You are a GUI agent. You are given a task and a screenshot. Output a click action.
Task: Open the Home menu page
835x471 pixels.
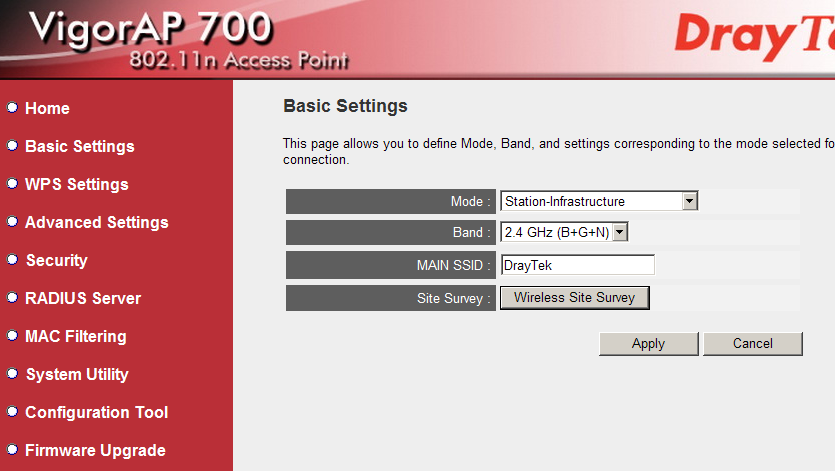point(47,108)
